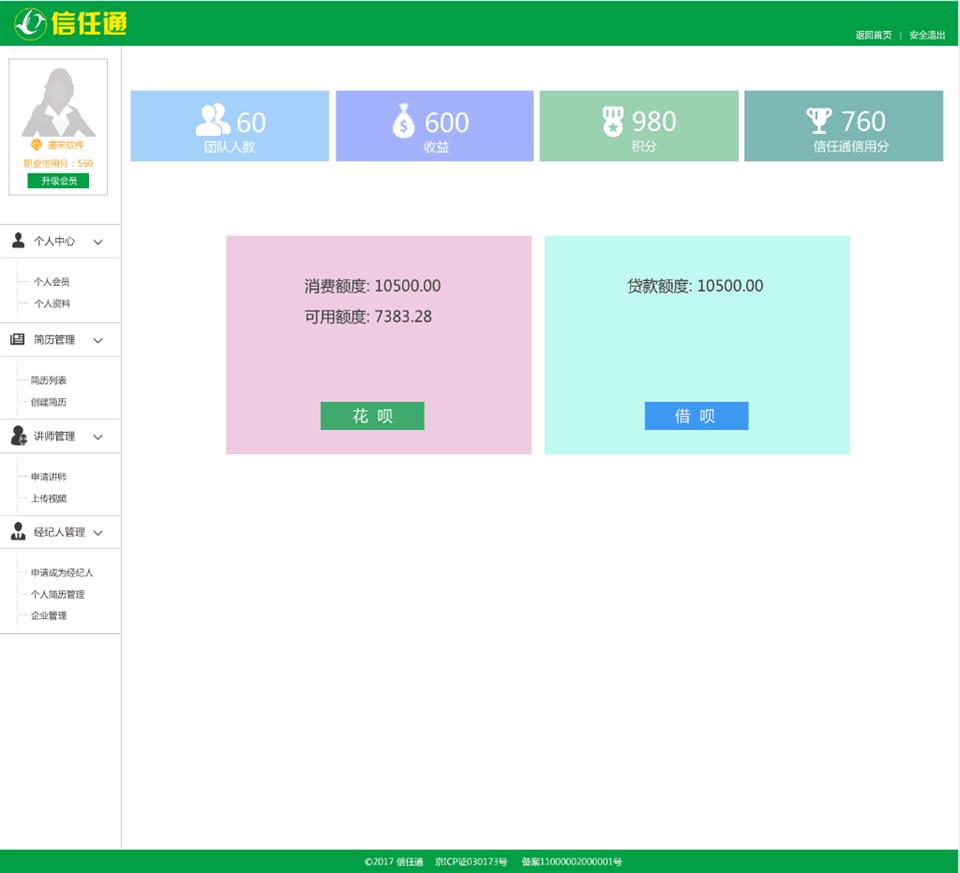The image size is (960, 873).
Task: Click the lecturer icon beside 讲师管理
Action: (x=18, y=436)
